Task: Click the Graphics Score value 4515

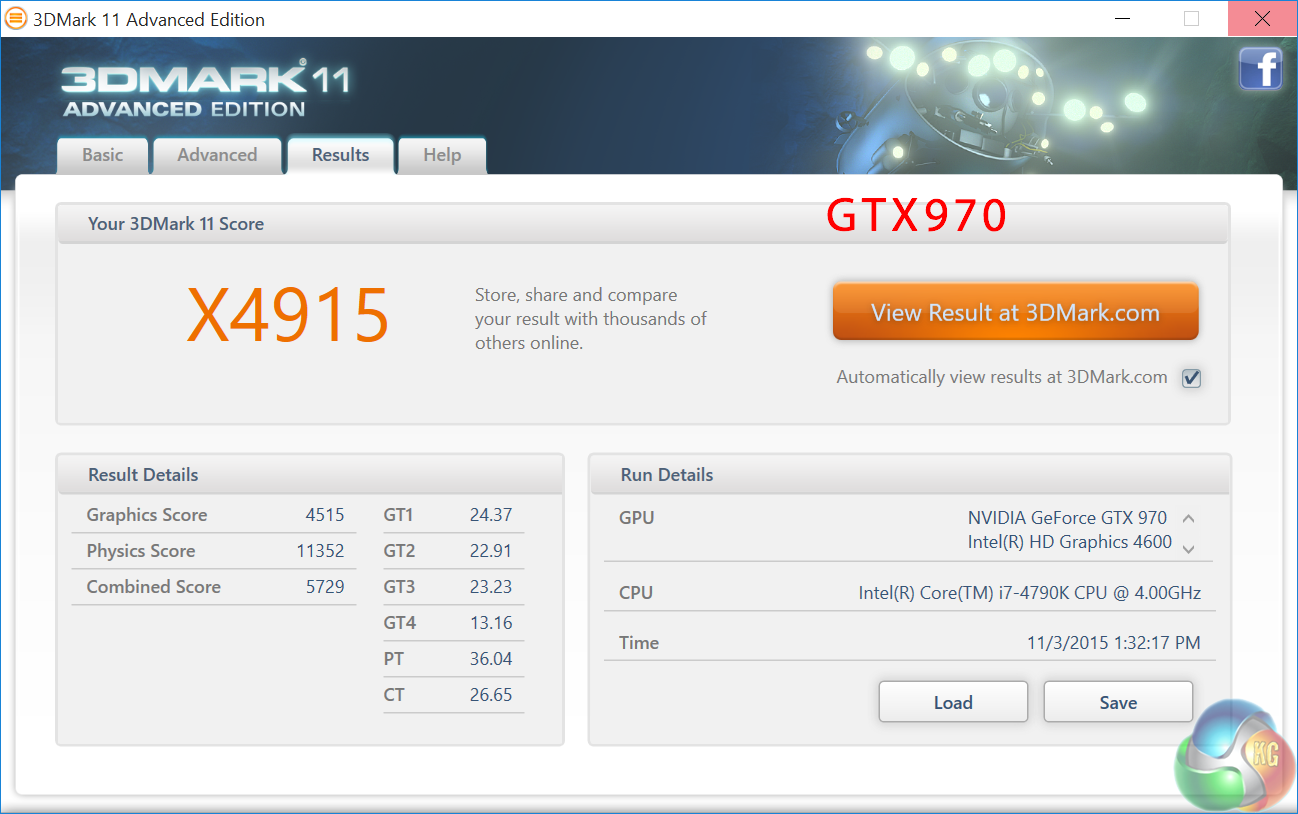Action: 325,515
